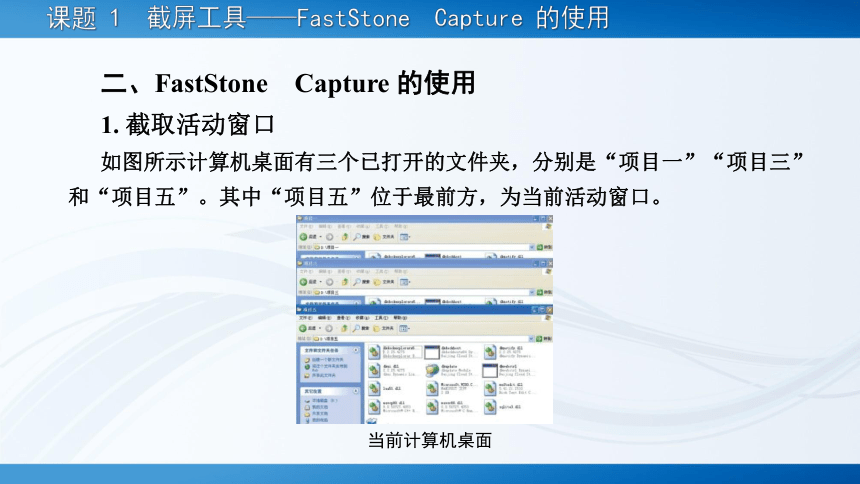Open Search (搜索) in the 项目五 window
This screenshot has height=484, width=860.
(x=361, y=328)
